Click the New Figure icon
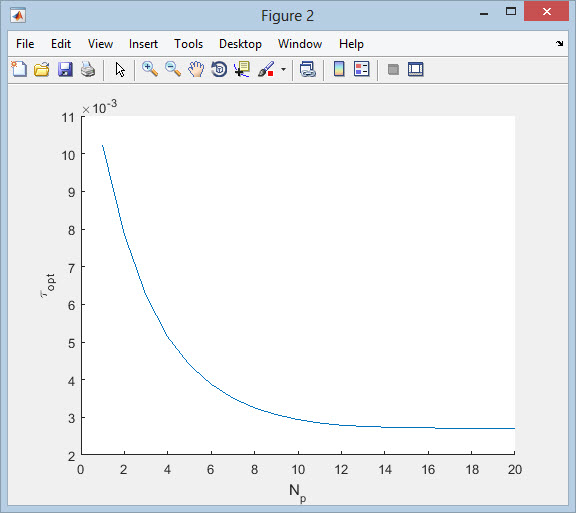 (x=19, y=69)
